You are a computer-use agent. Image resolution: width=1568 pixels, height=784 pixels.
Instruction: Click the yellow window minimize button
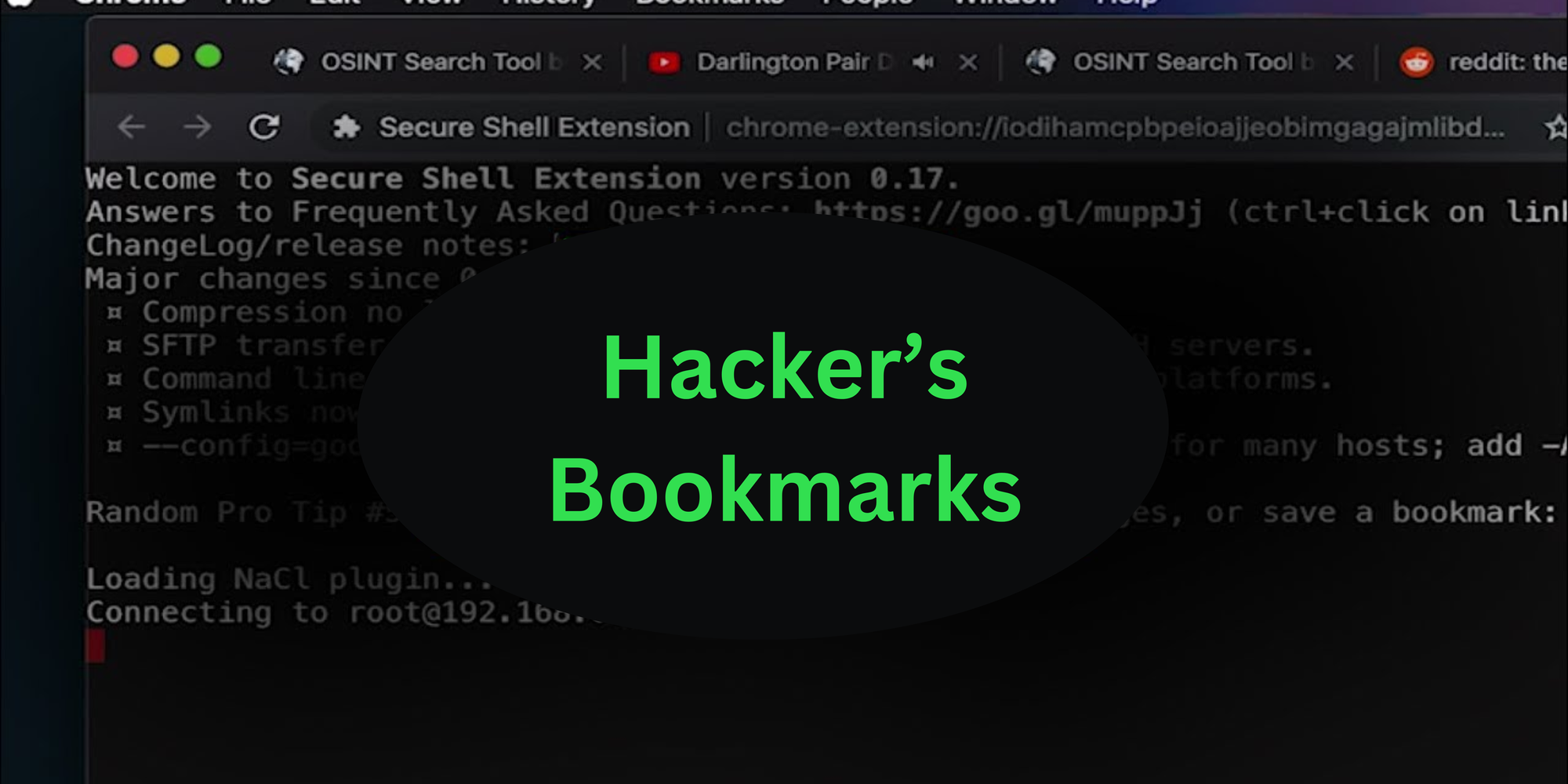click(x=166, y=56)
